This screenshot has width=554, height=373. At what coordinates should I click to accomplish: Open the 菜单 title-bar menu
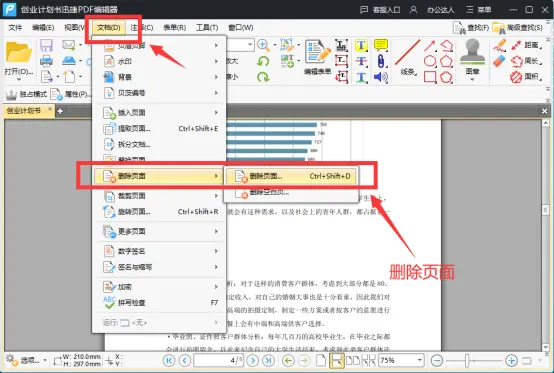(x=479, y=10)
